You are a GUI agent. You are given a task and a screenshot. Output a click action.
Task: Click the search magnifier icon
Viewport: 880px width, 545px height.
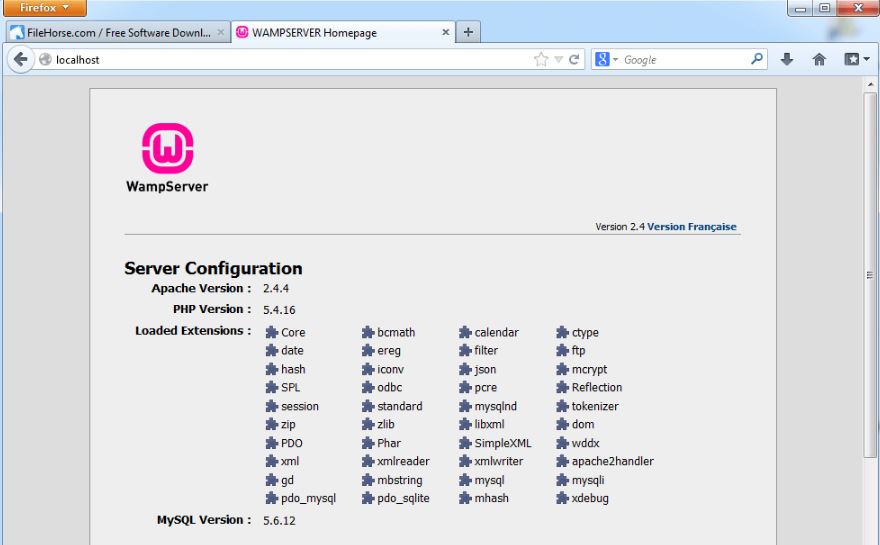757,58
